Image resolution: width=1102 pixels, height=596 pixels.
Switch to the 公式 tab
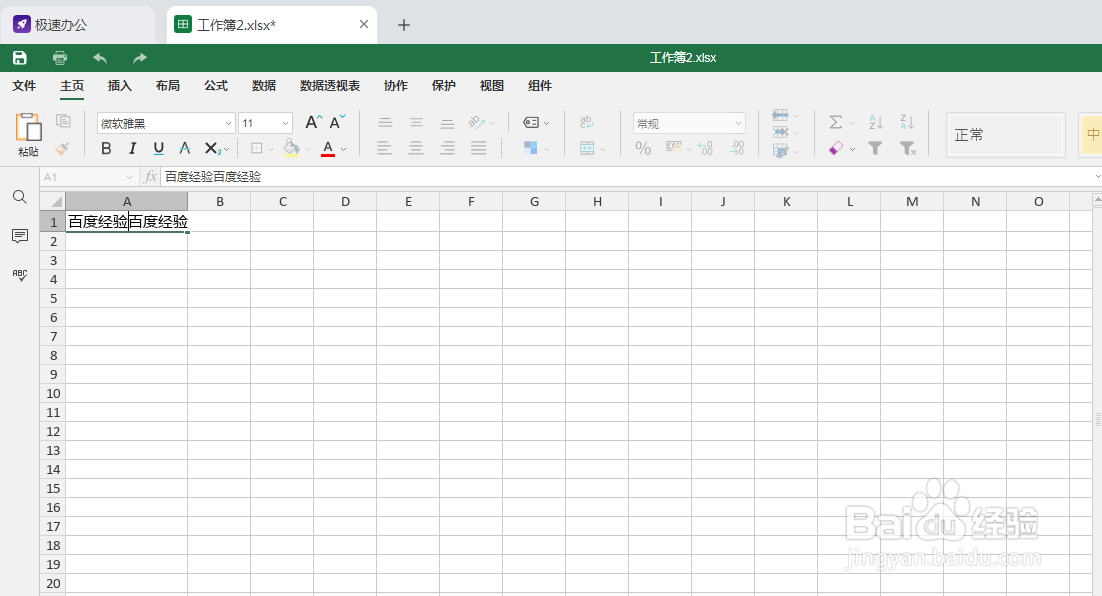pos(216,86)
